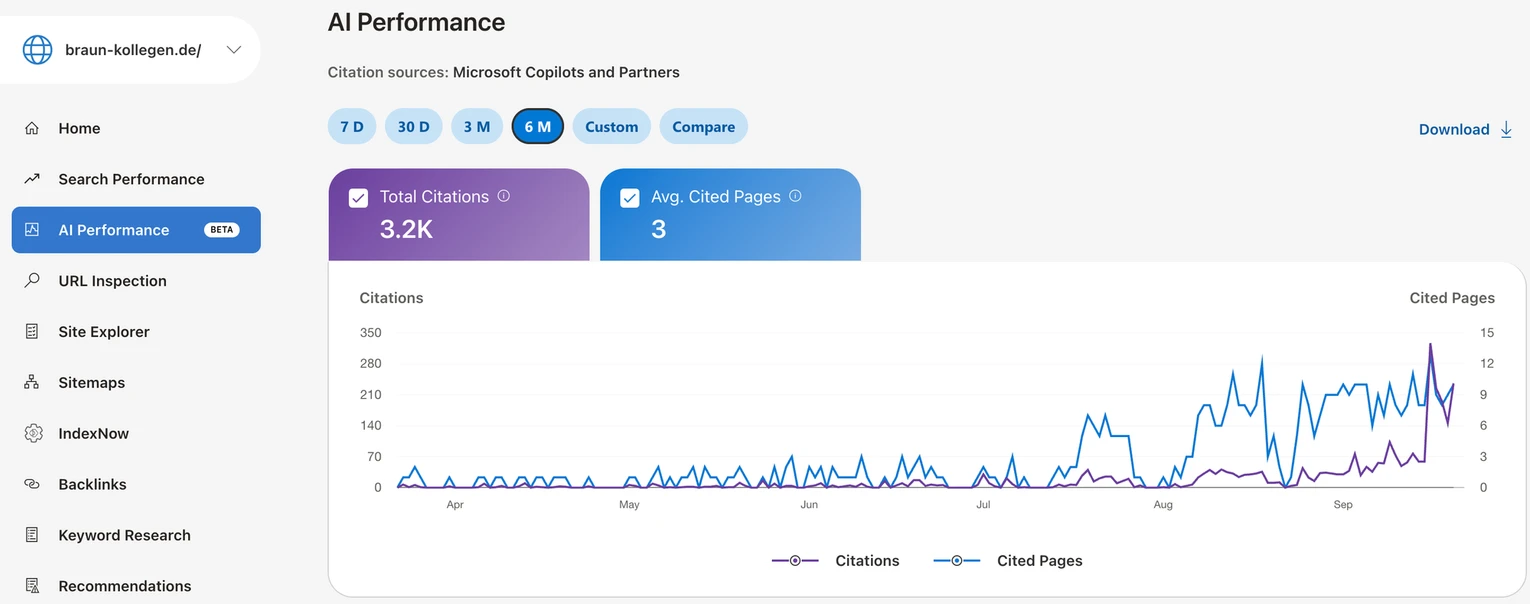This screenshot has height=604, width=1530.
Task: Click the globe site icon
Action: (37, 50)
